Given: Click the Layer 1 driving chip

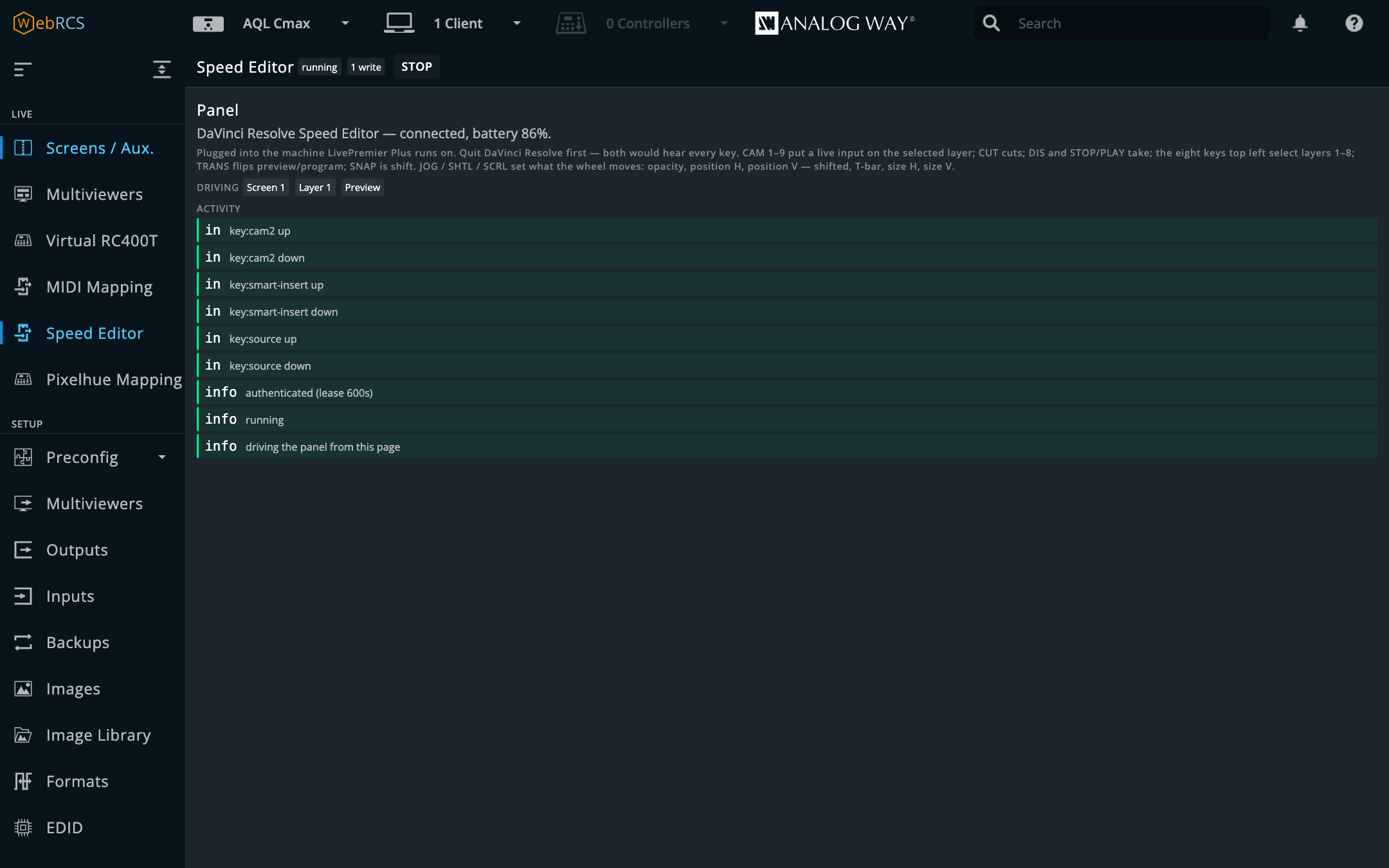Looking at the screenshot, I should (314, 187).
